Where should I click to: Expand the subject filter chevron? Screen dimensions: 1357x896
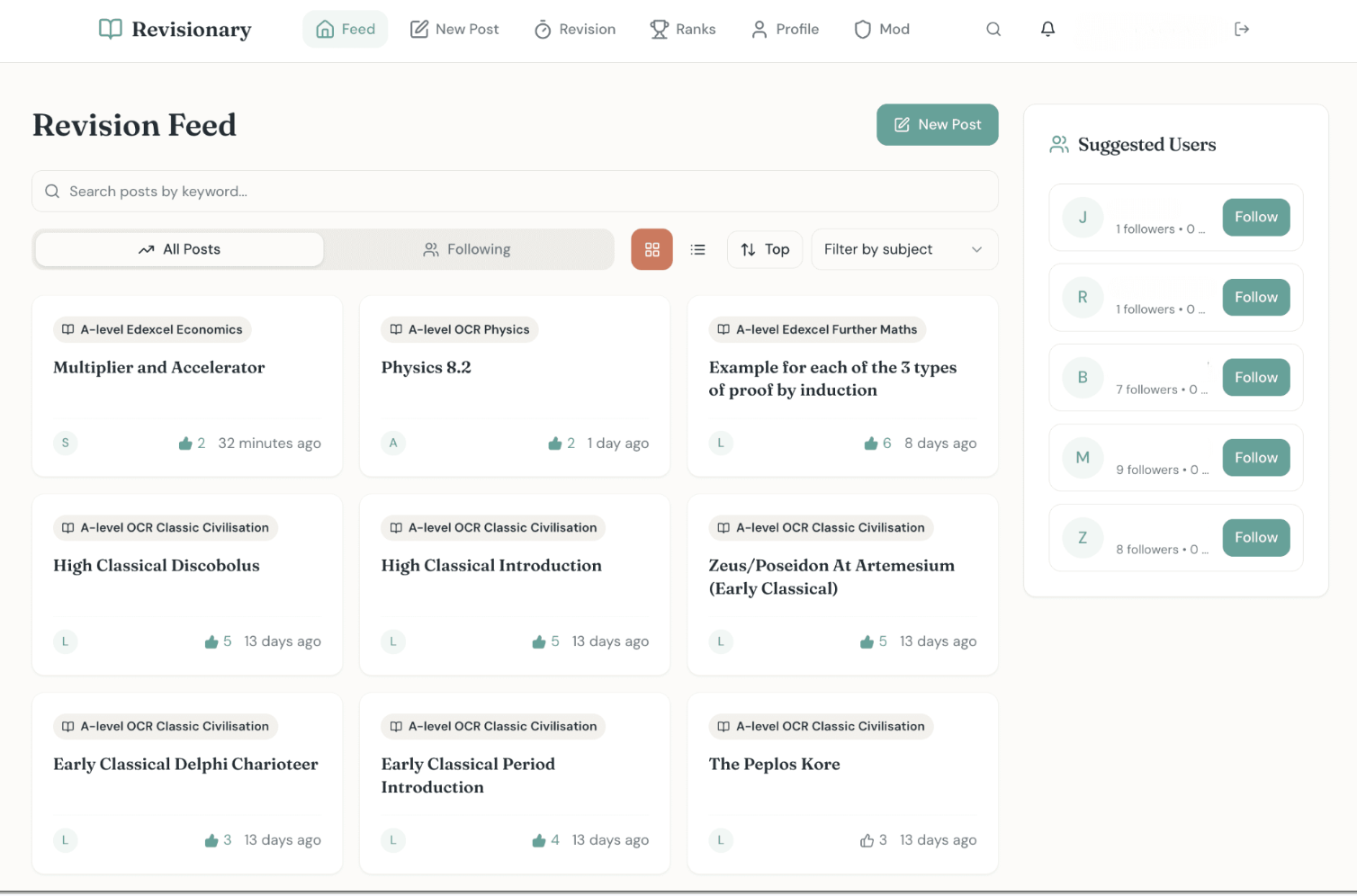pos(977,249)
